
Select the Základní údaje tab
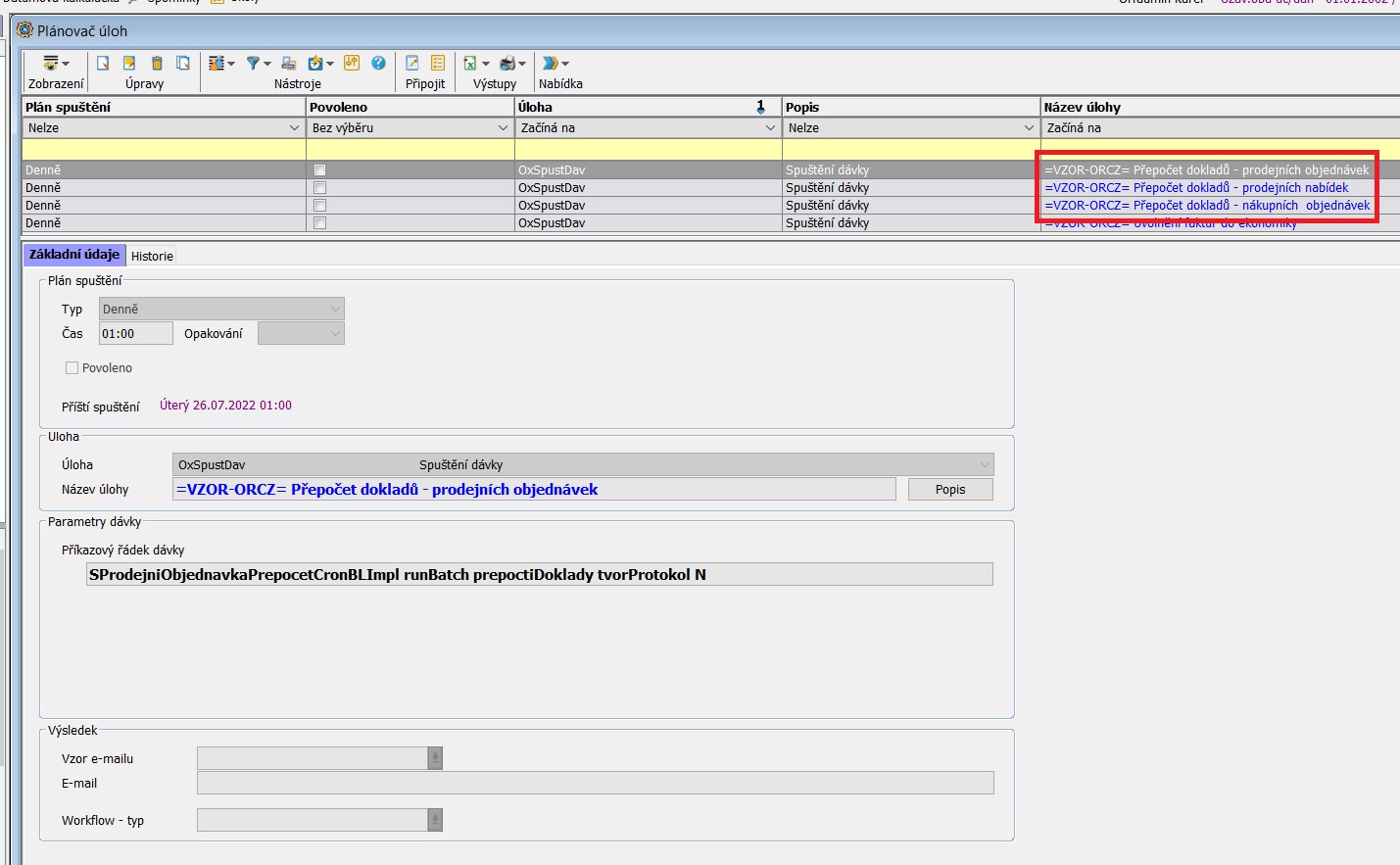[74, 255]
